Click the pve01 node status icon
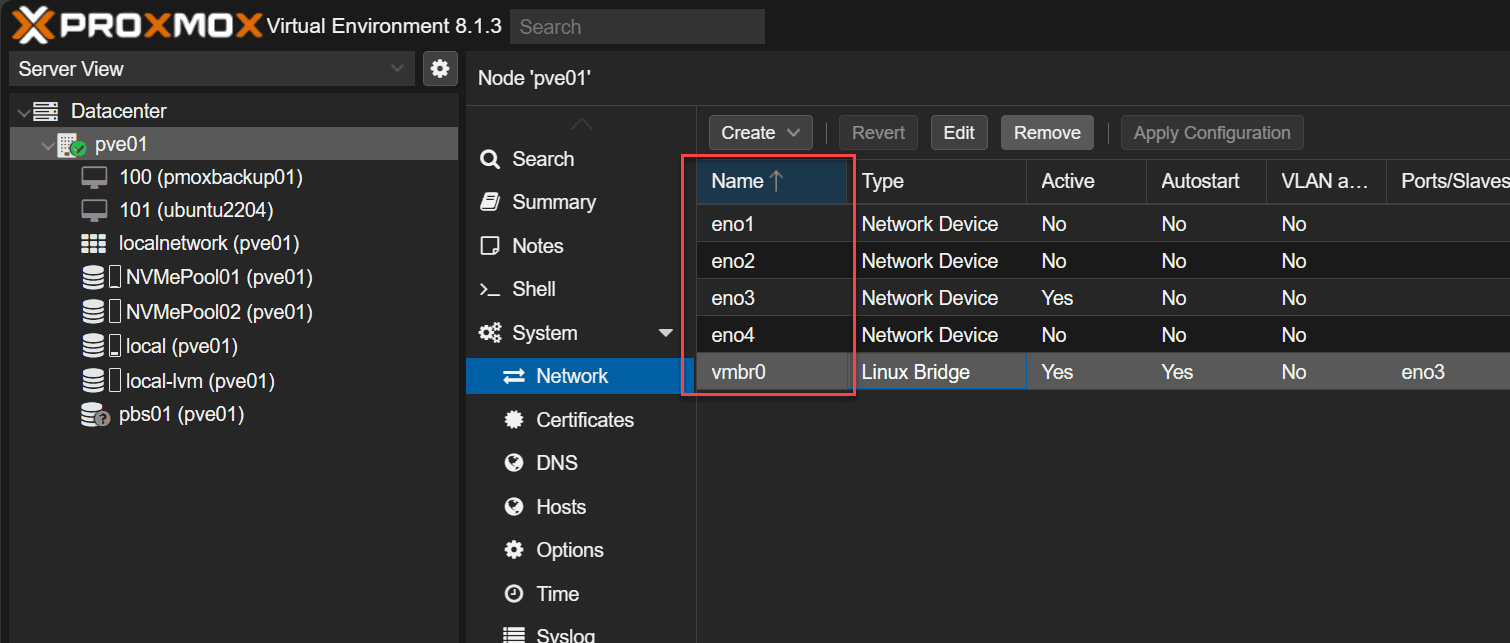Image resolution: width=1510 pixels, height=643 pixels. (x=71, y=144)
